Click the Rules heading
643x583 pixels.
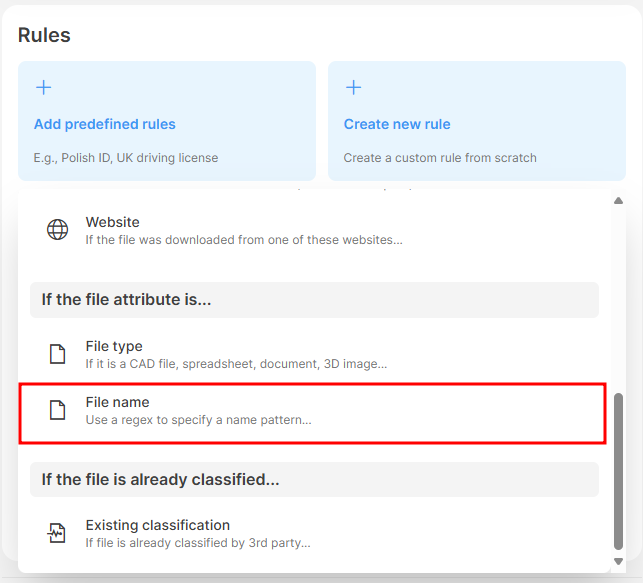[x=44, y=35]
